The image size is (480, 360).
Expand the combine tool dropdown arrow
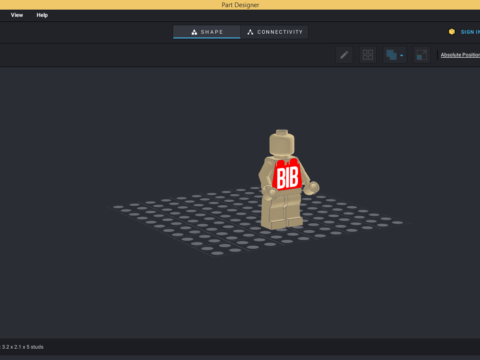tap(402, 55)
